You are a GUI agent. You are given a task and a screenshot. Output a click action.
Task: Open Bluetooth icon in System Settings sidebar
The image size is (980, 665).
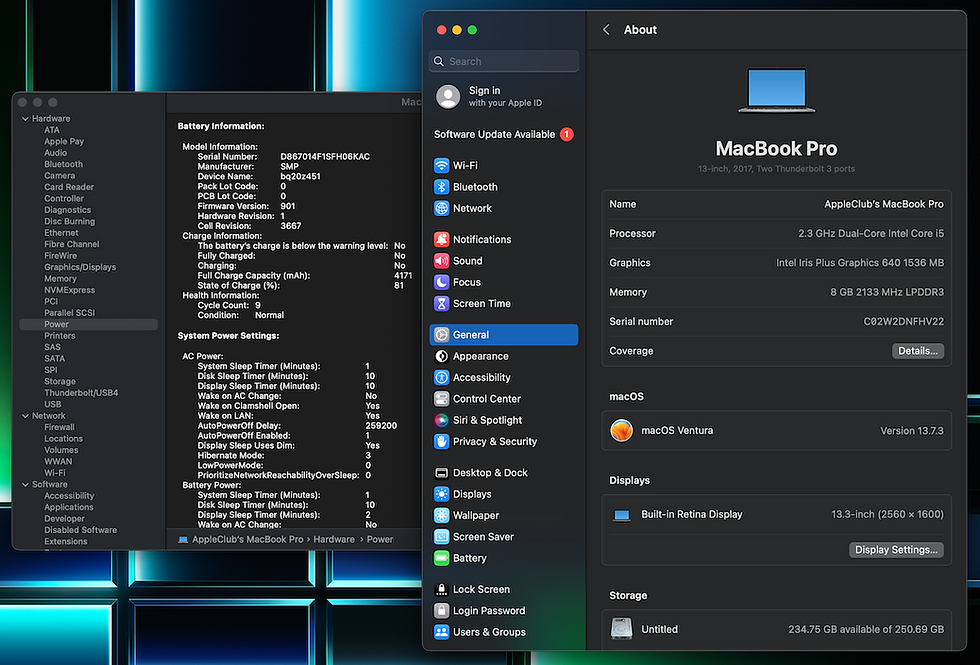[x=441, y=187]
